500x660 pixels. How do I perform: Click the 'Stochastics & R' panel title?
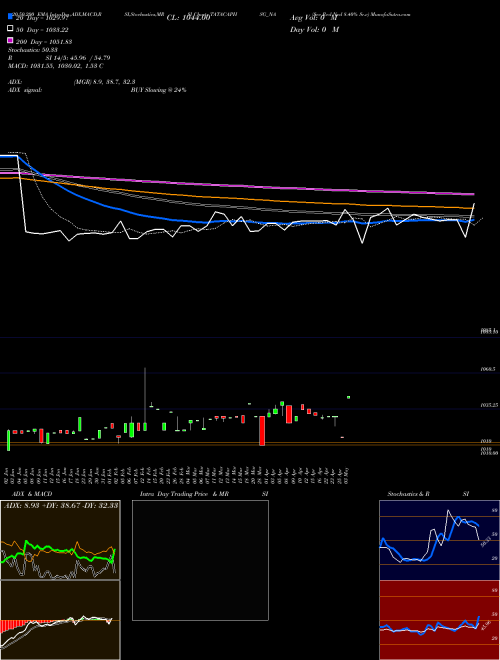(409, 494)
